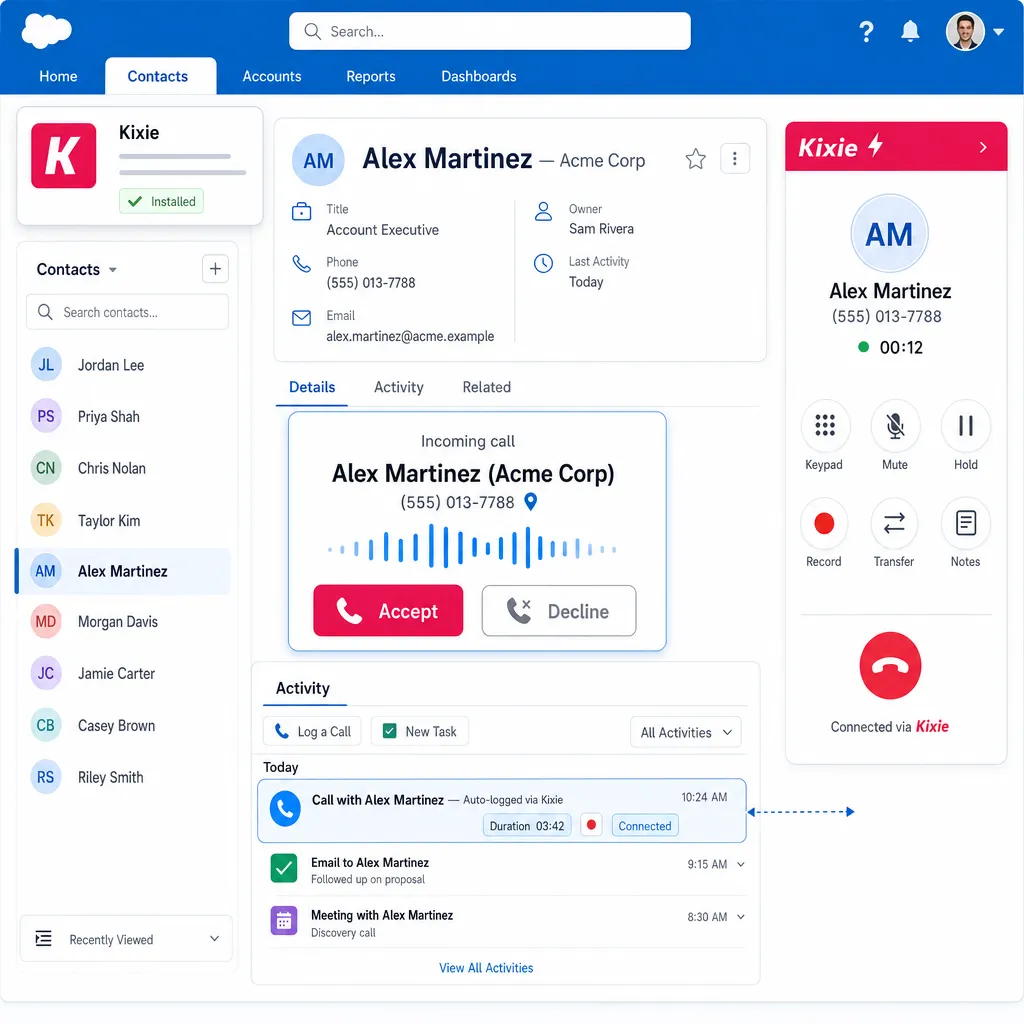Expand the Email to Alex Martinez entry

click(741, 865)
